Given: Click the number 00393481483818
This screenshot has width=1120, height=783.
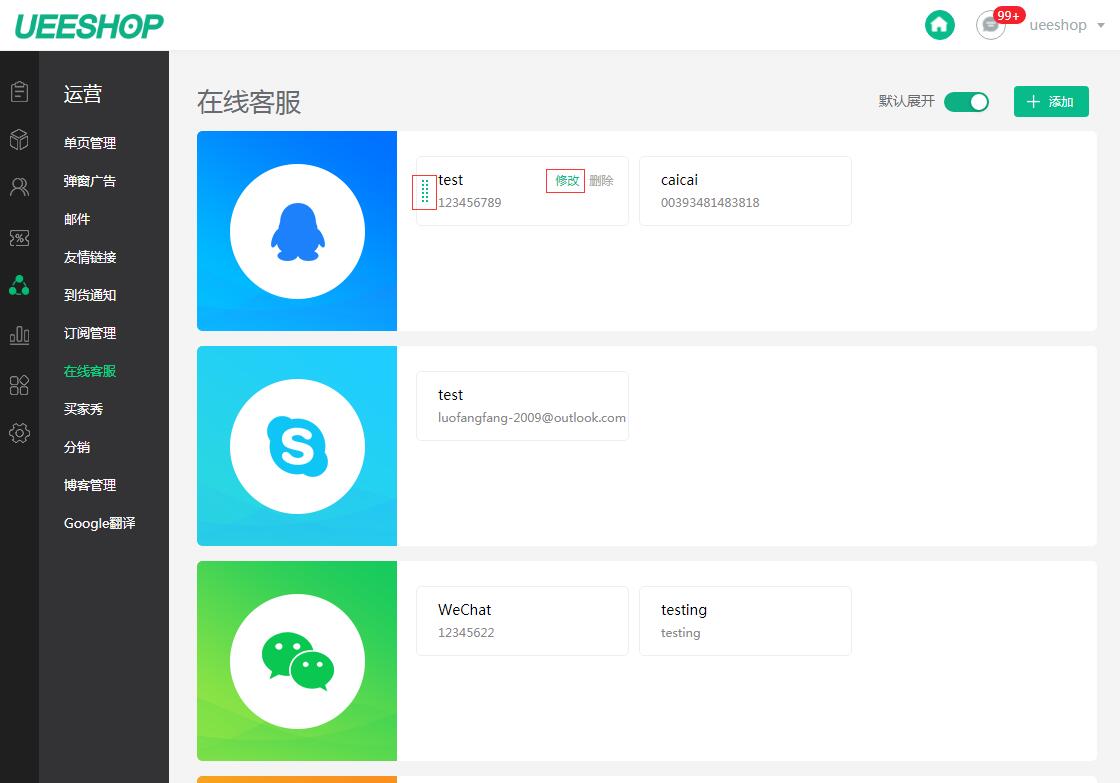Looking at the screenshot, I should point(710,202).
